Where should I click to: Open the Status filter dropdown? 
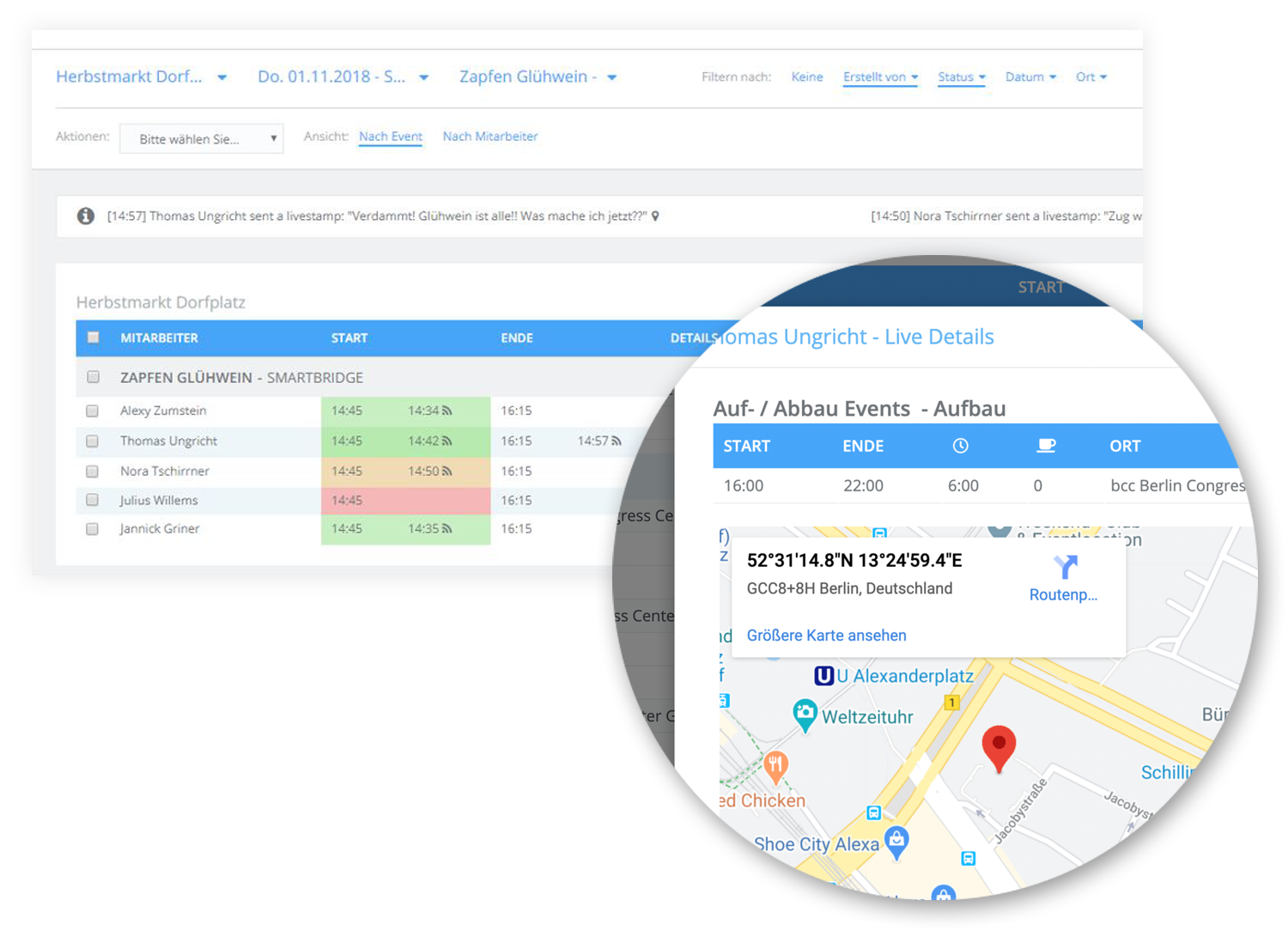point(961,77)
